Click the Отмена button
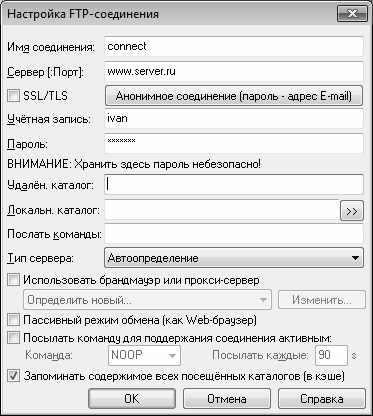The height and width of the screenshot is (416, 373). tap(227, 399)
